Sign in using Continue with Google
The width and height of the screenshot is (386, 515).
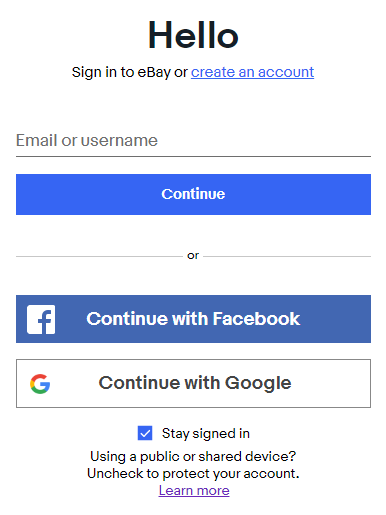[x=193, y=383]
